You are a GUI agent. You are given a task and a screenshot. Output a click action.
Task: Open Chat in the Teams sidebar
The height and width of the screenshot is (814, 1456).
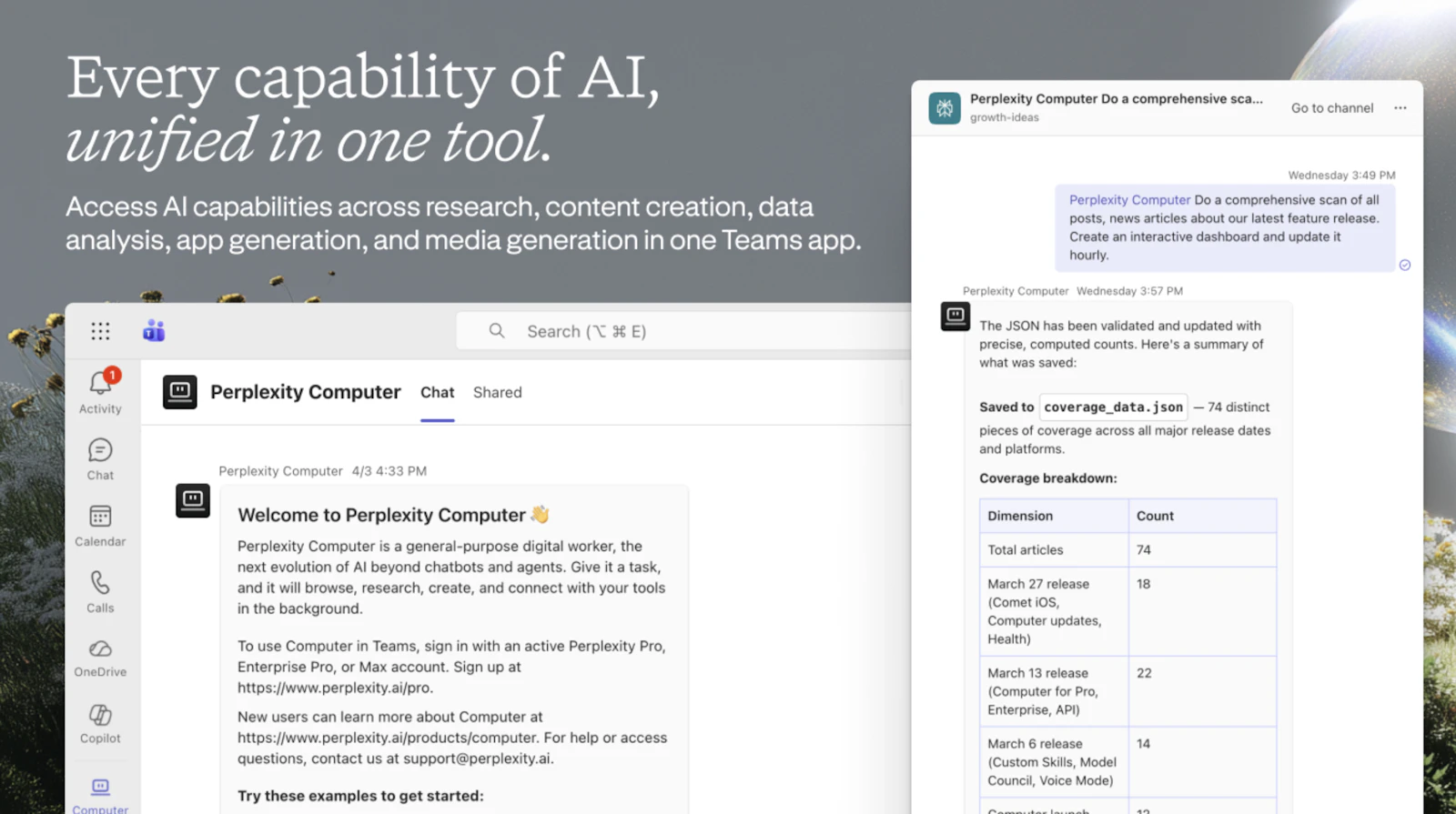[100, 459]
